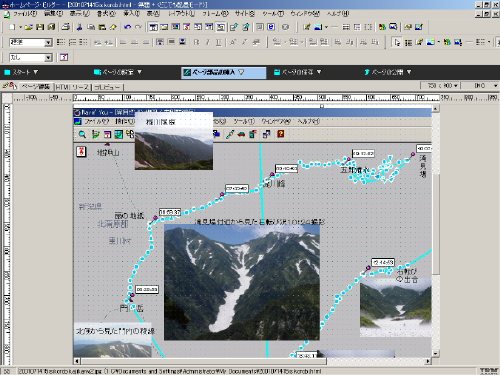Click the Undo arrow icon

point(127,27)
